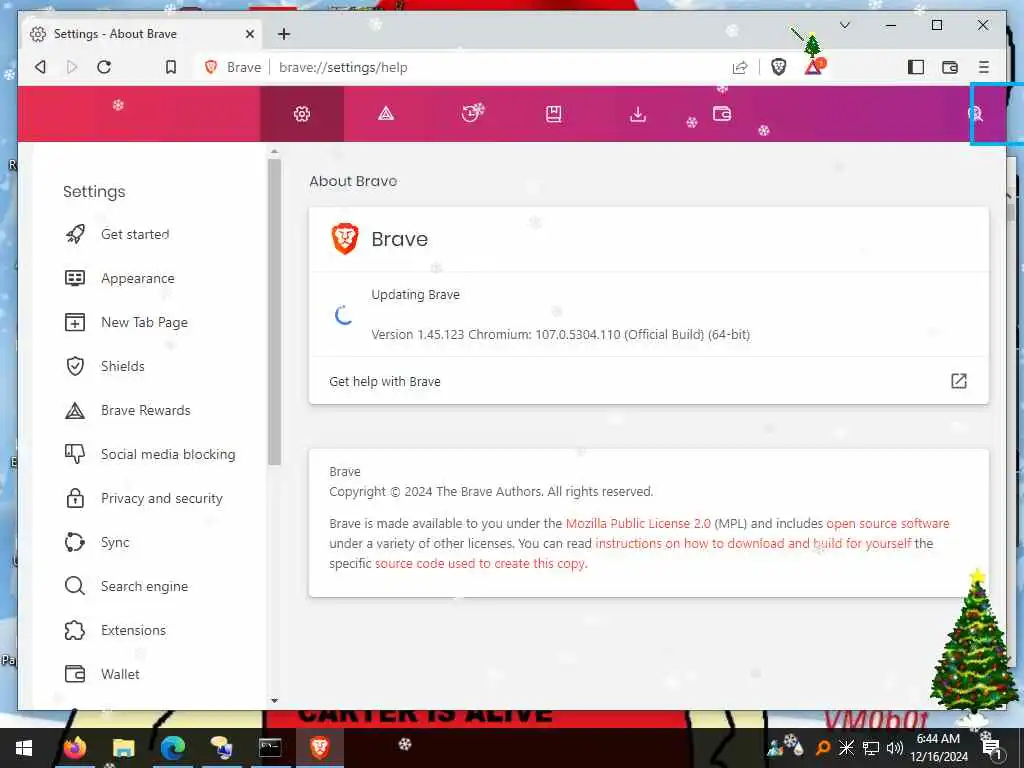Select Appearance in settings sidebar

(138, 278)
